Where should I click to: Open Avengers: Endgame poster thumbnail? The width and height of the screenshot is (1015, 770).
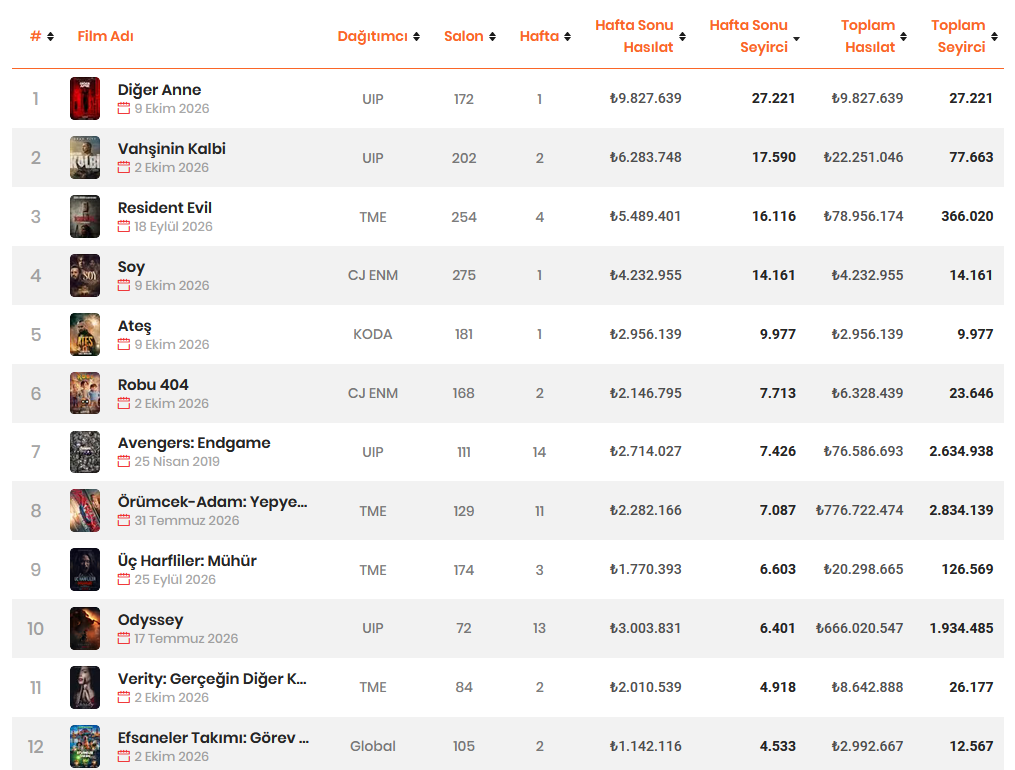85,452
